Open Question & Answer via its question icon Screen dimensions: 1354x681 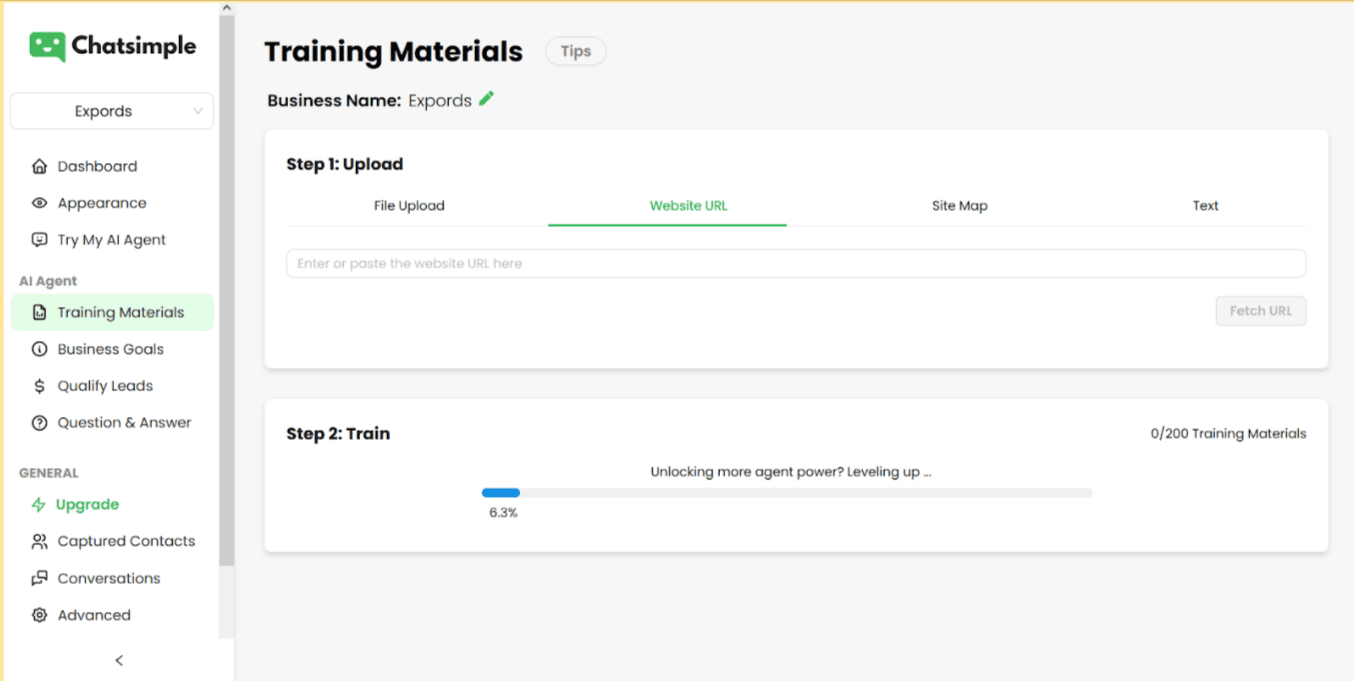click(x=38, y=422)
